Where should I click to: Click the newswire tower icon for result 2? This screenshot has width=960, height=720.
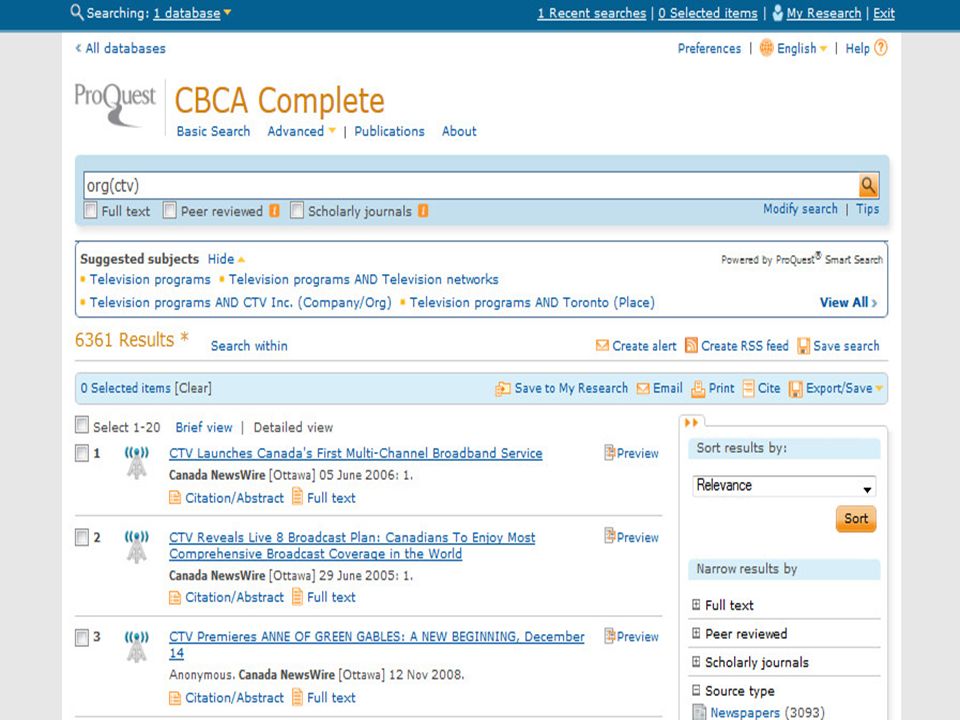tap(137, 546)
